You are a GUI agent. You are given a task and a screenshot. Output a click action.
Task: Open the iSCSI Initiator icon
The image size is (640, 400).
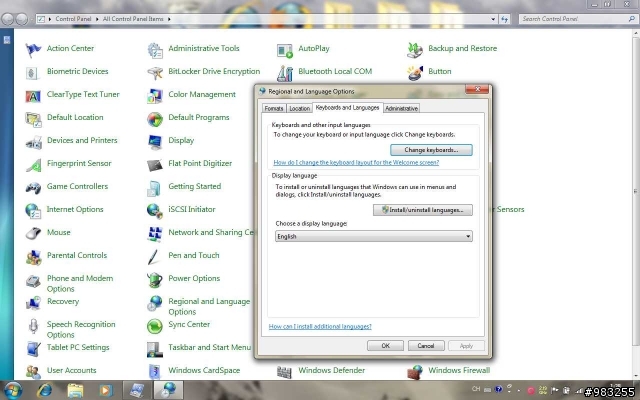155,211
